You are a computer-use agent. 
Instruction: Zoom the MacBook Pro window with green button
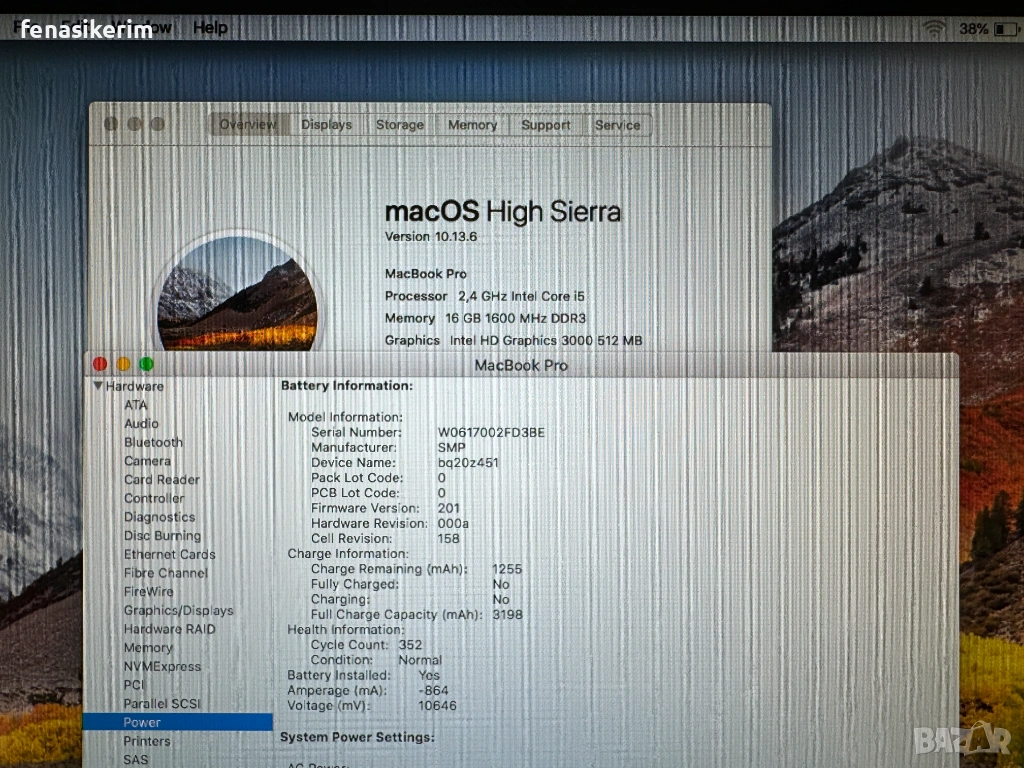[147, 365]
